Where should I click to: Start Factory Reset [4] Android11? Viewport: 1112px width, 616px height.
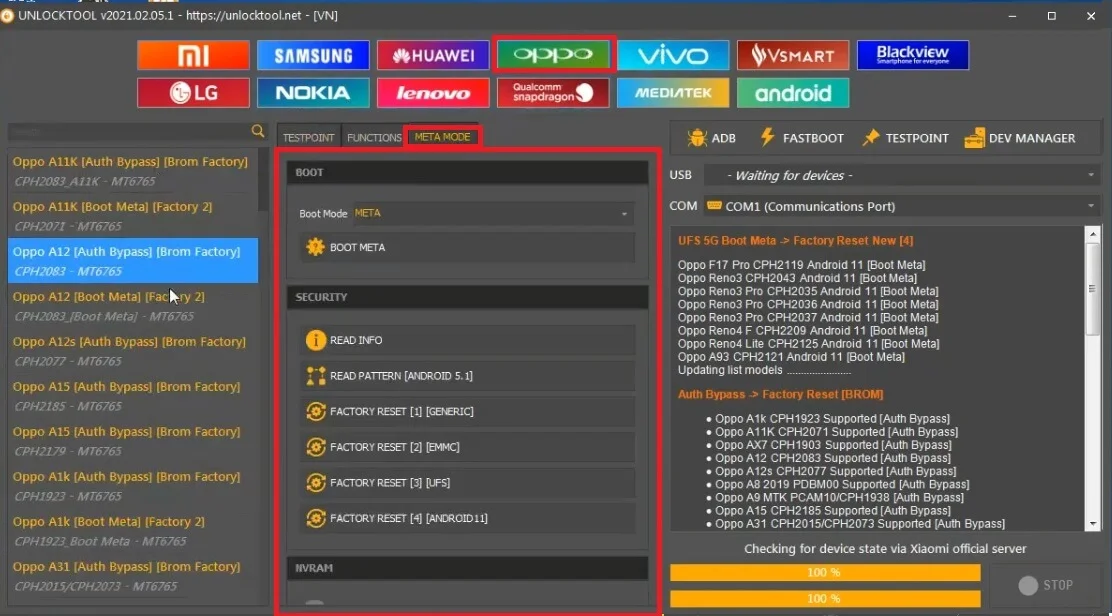pos(467,518)
